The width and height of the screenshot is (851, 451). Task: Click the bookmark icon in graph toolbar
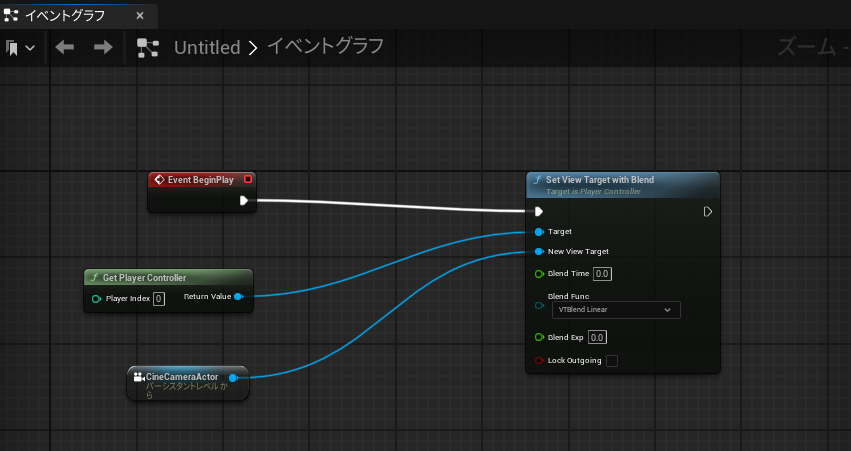13,48
